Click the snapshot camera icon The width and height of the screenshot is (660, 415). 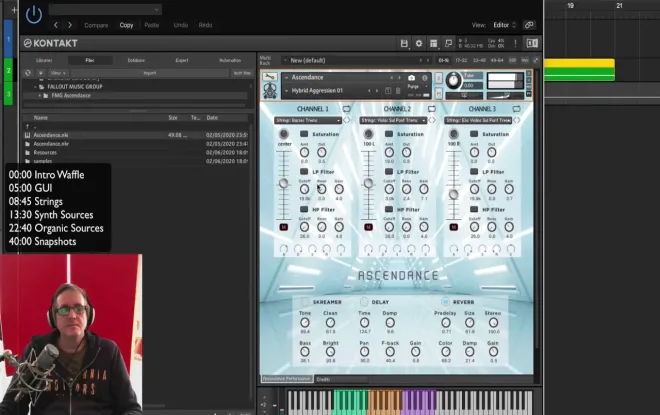(411, 78)
